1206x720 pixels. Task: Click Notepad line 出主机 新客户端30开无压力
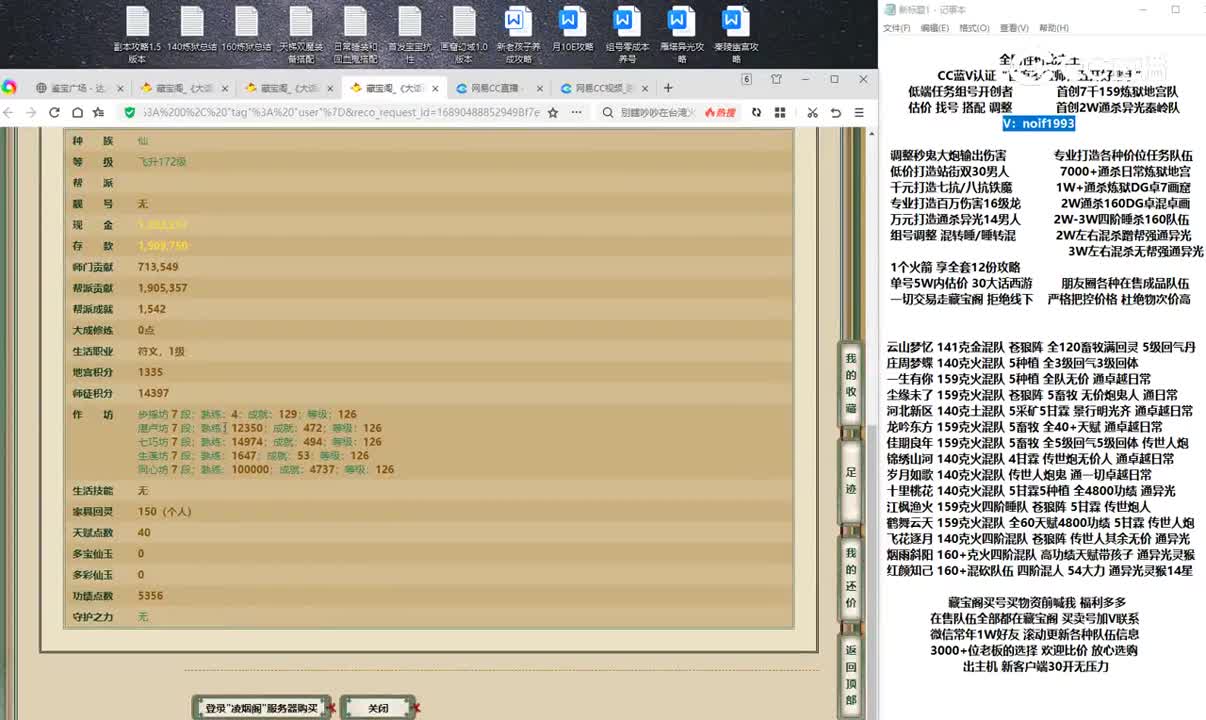point(1036,666)
